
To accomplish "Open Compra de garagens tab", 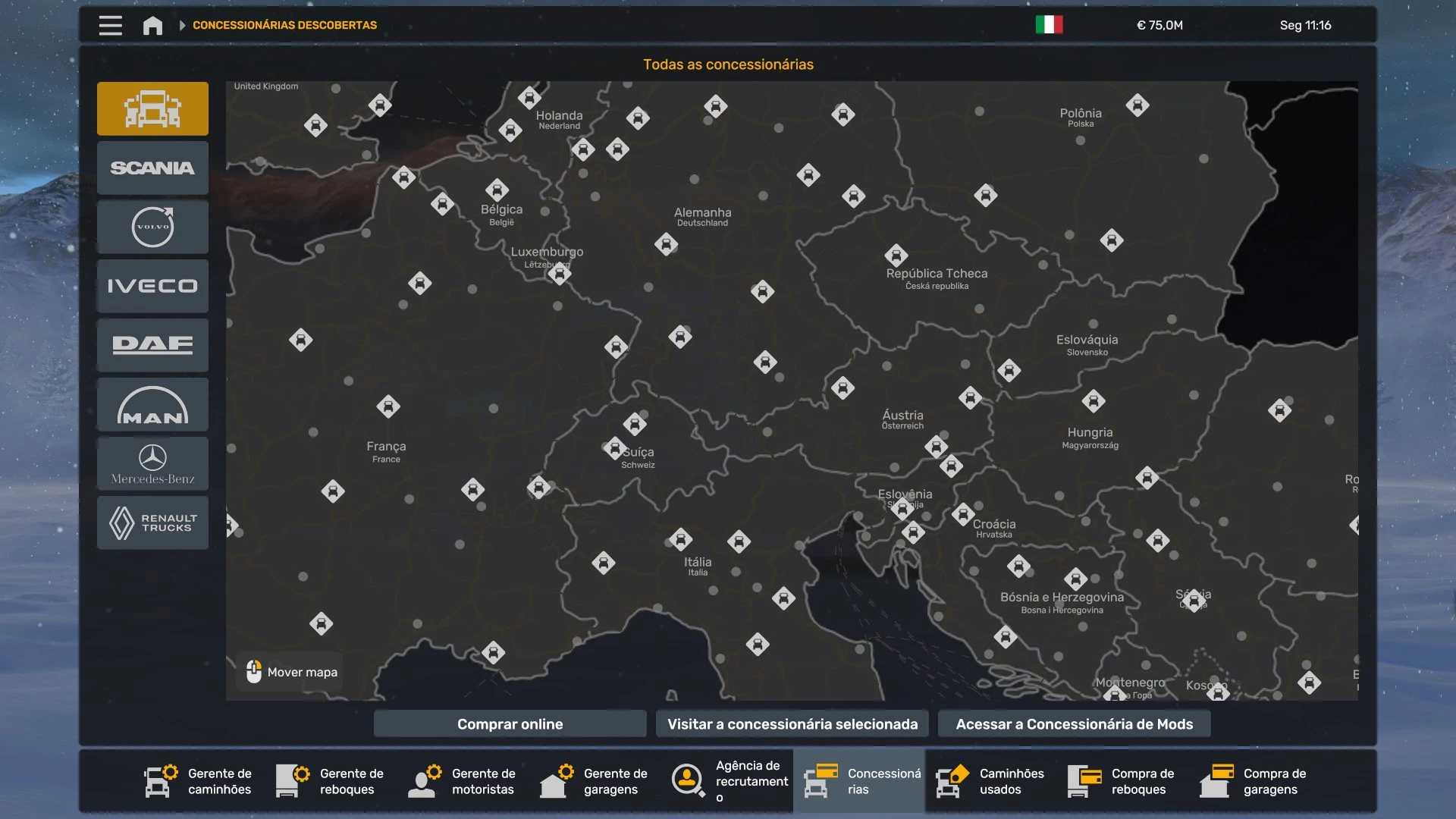I will tap(1254, 781).
